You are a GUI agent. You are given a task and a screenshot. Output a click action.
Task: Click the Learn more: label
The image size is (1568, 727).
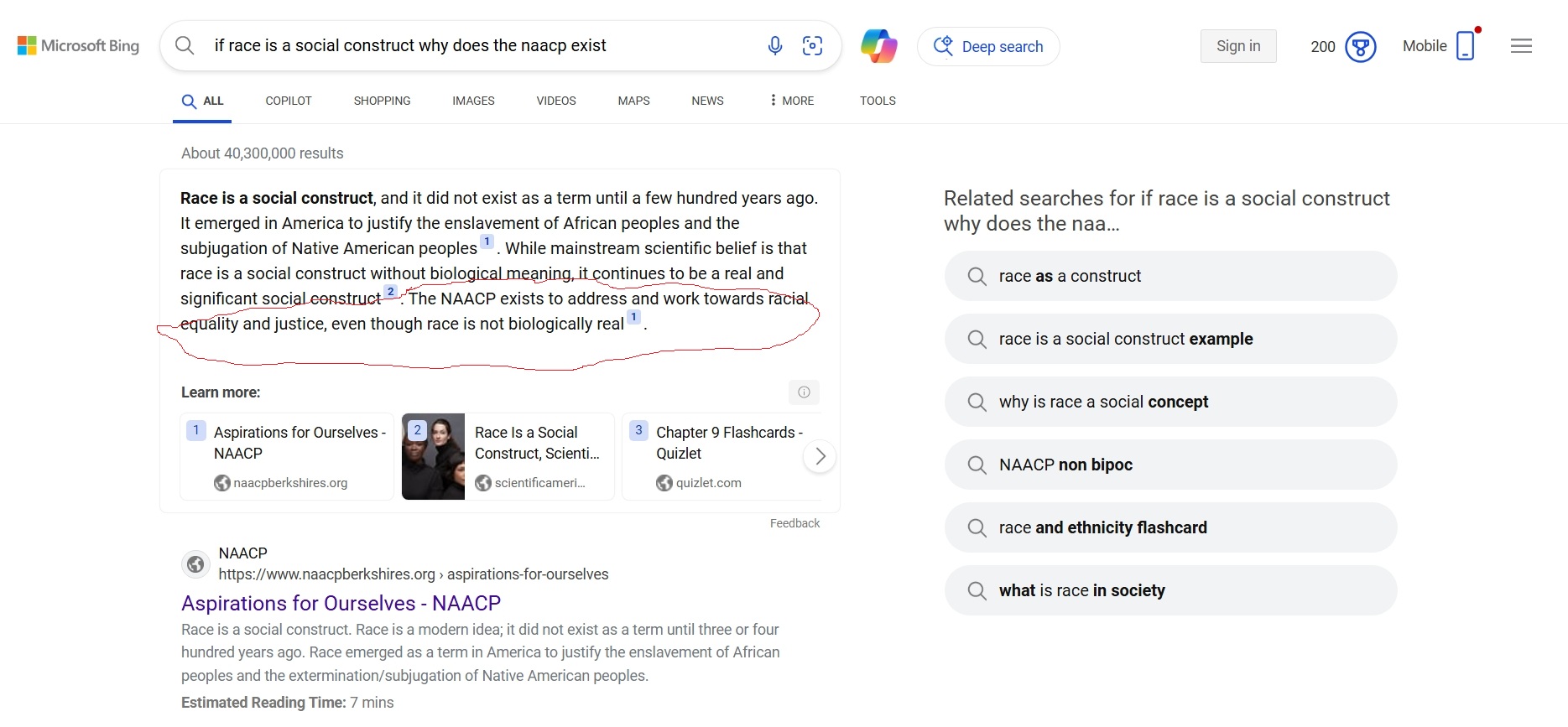point(221,392)
